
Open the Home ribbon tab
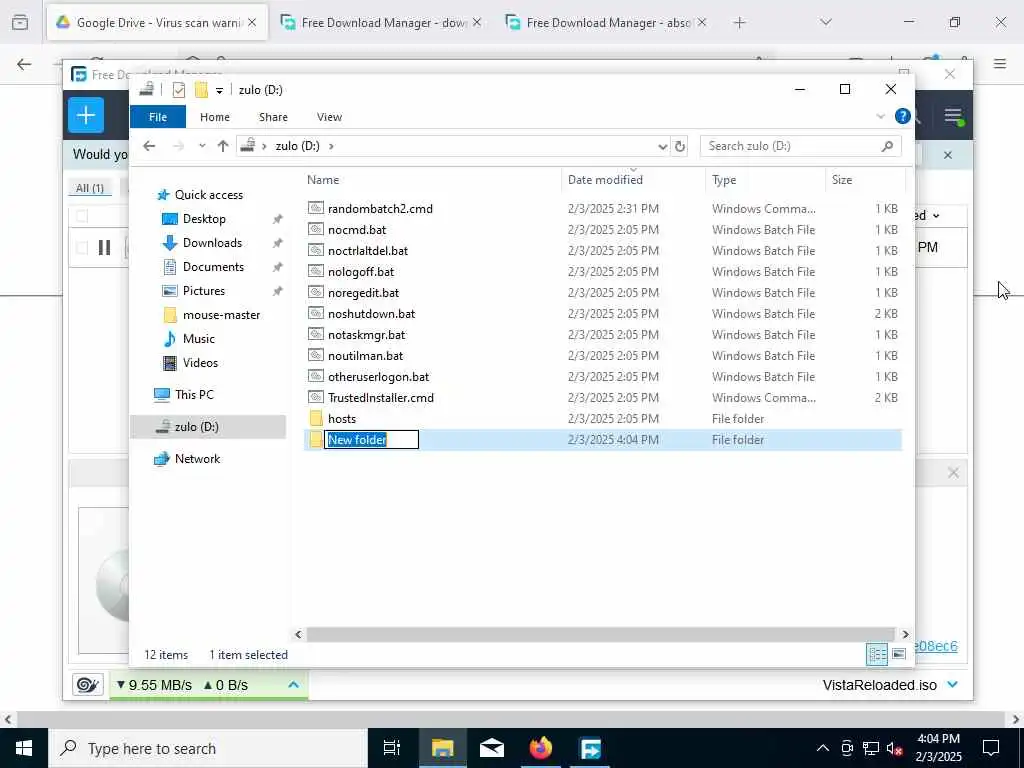point(215,117)
